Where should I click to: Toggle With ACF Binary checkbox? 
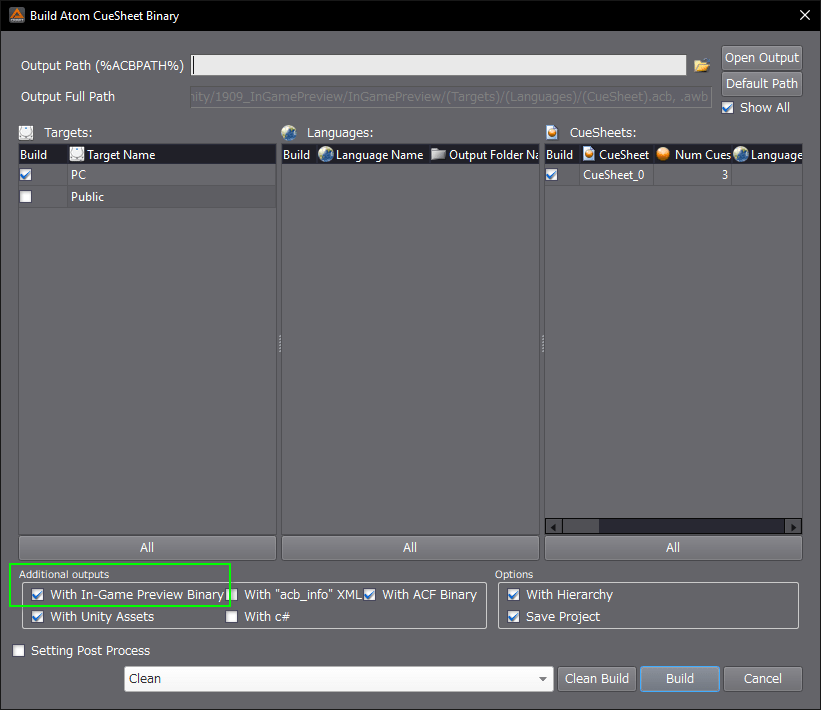coord(370,594)
